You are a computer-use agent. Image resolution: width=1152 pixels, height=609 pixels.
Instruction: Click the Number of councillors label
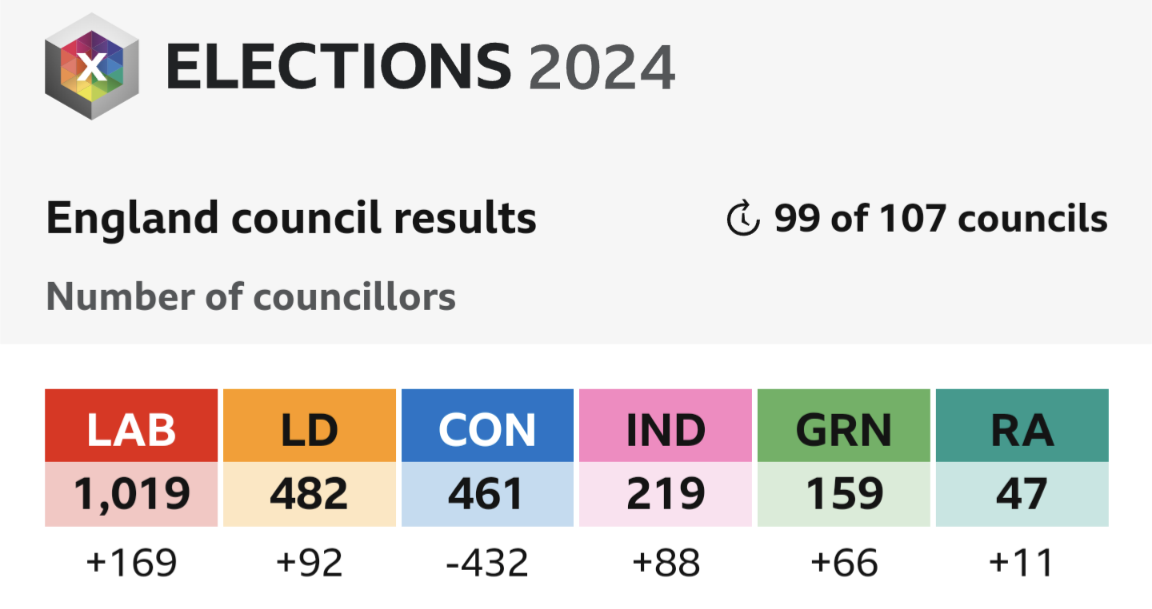click(251, 297)
